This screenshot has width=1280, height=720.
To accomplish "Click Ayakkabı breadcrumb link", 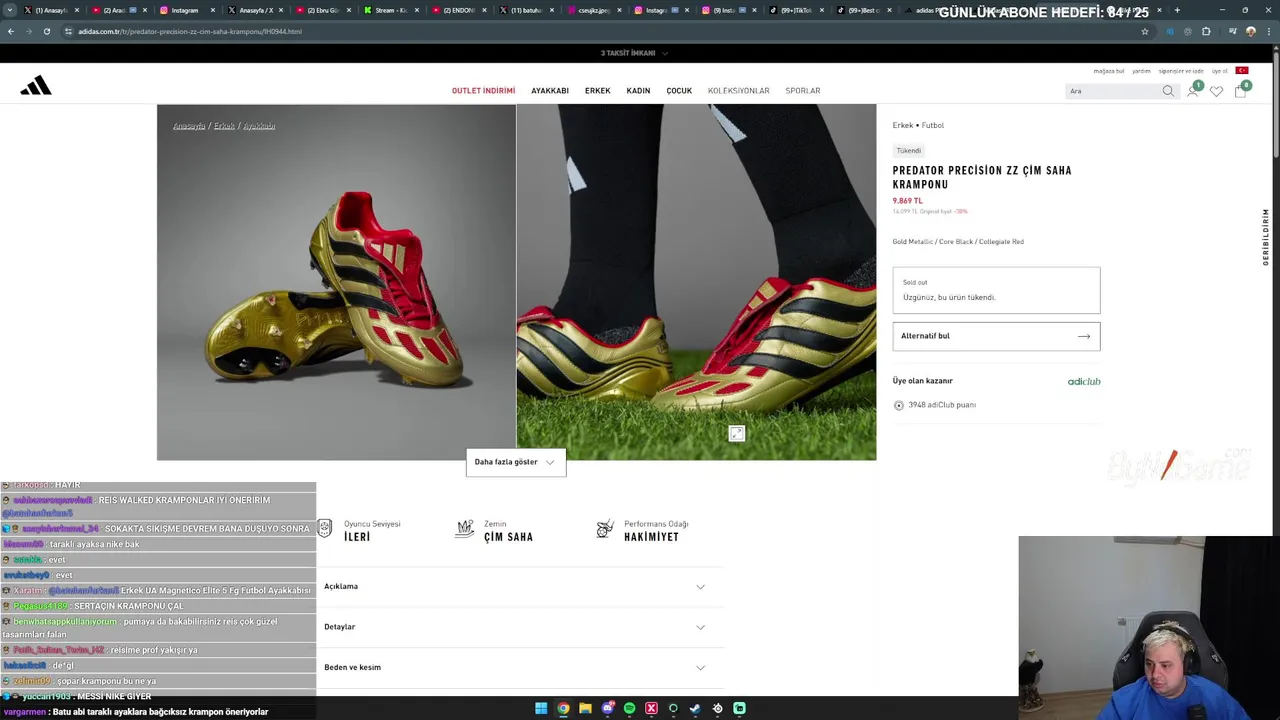I will coord(259,126).
